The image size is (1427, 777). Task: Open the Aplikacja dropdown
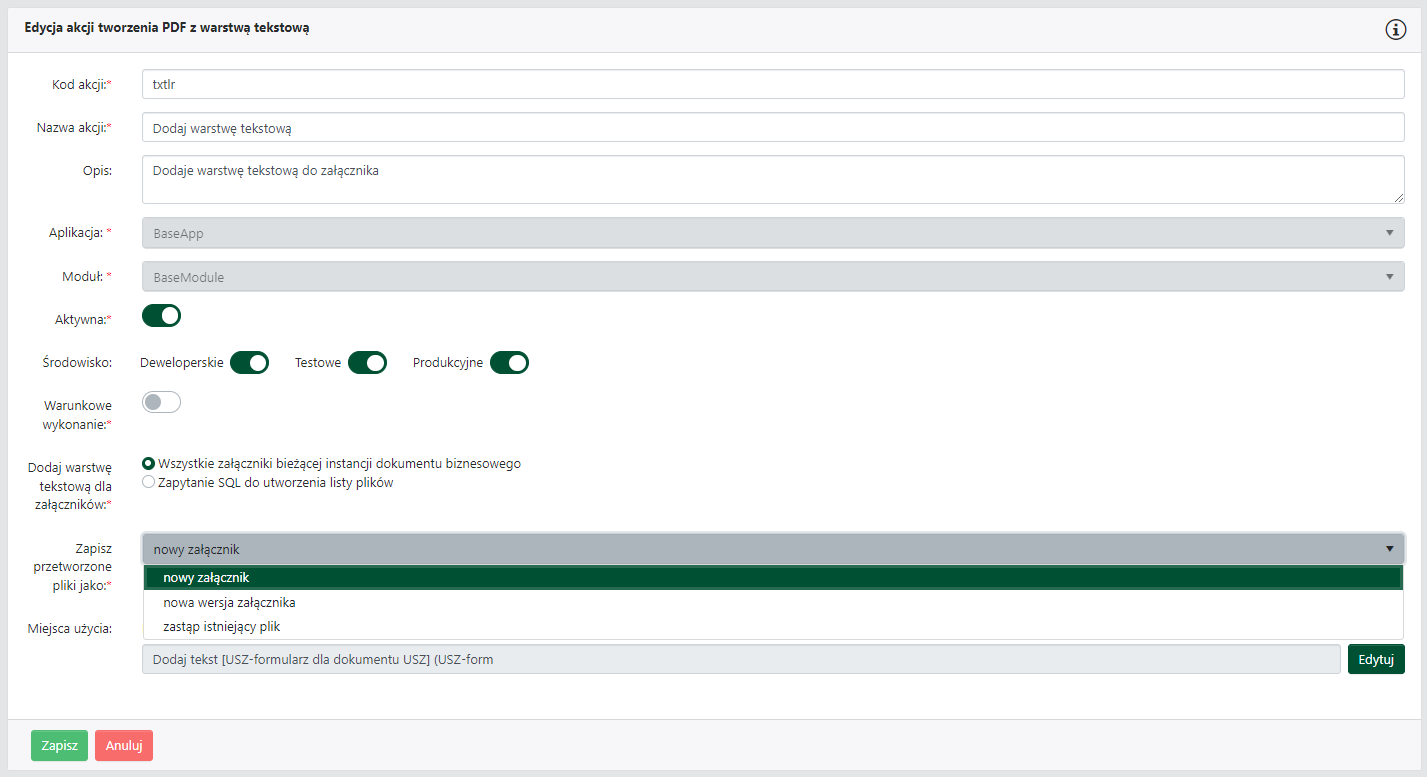772,233
